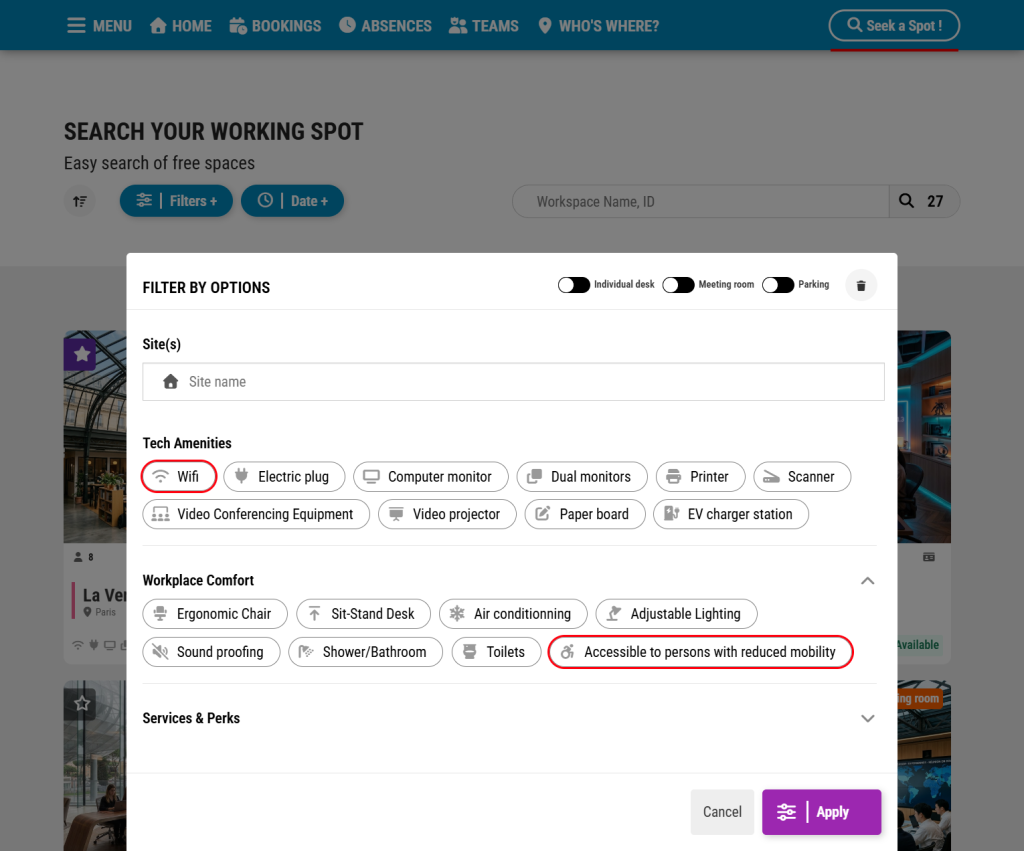Select the Shower/Bathroom chip
The width and height of the screenshot is (1024, 851).
[x=366, y=652]
